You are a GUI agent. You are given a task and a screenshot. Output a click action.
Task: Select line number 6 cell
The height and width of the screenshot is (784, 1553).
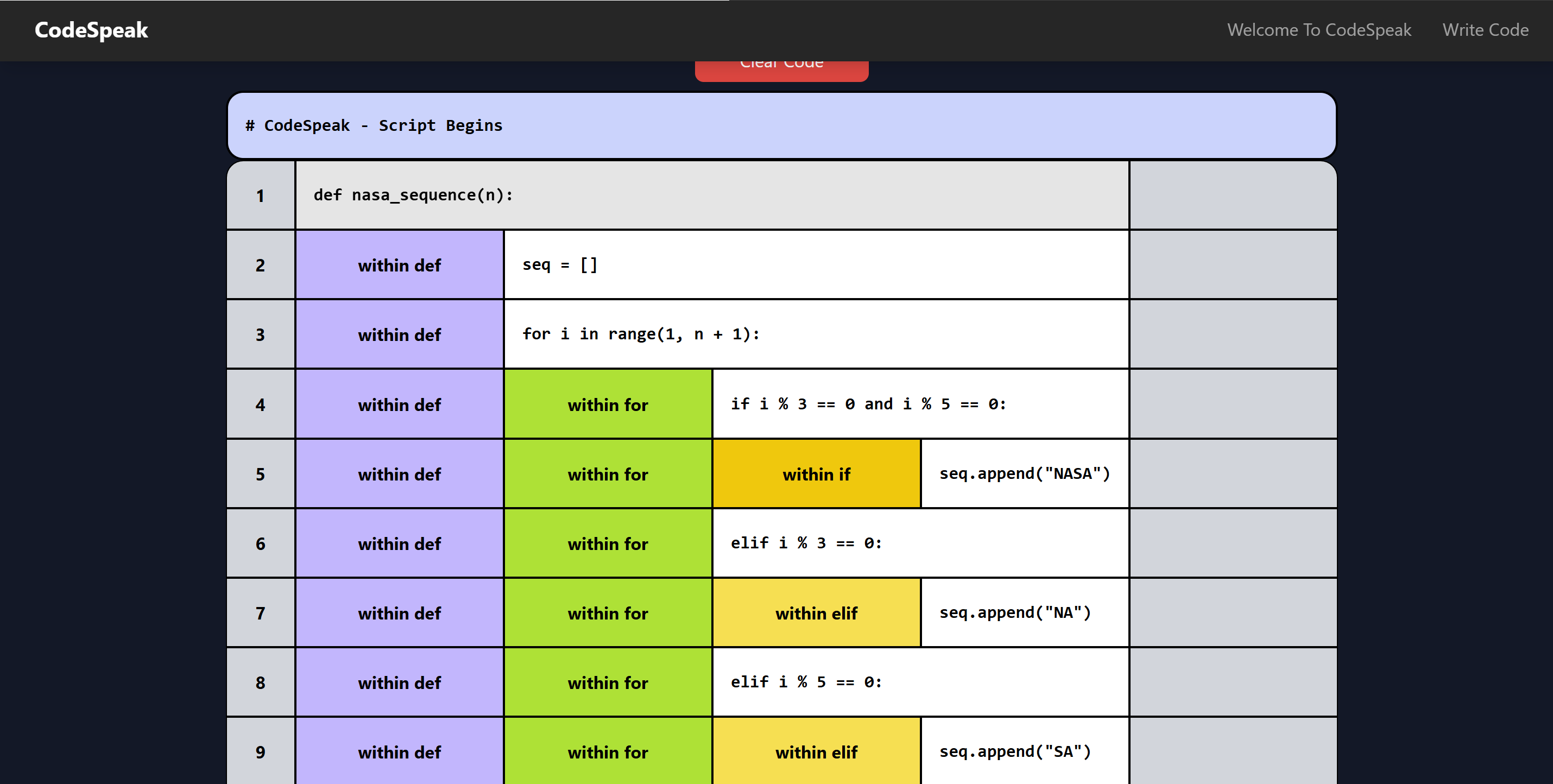(x=261, y=544)
